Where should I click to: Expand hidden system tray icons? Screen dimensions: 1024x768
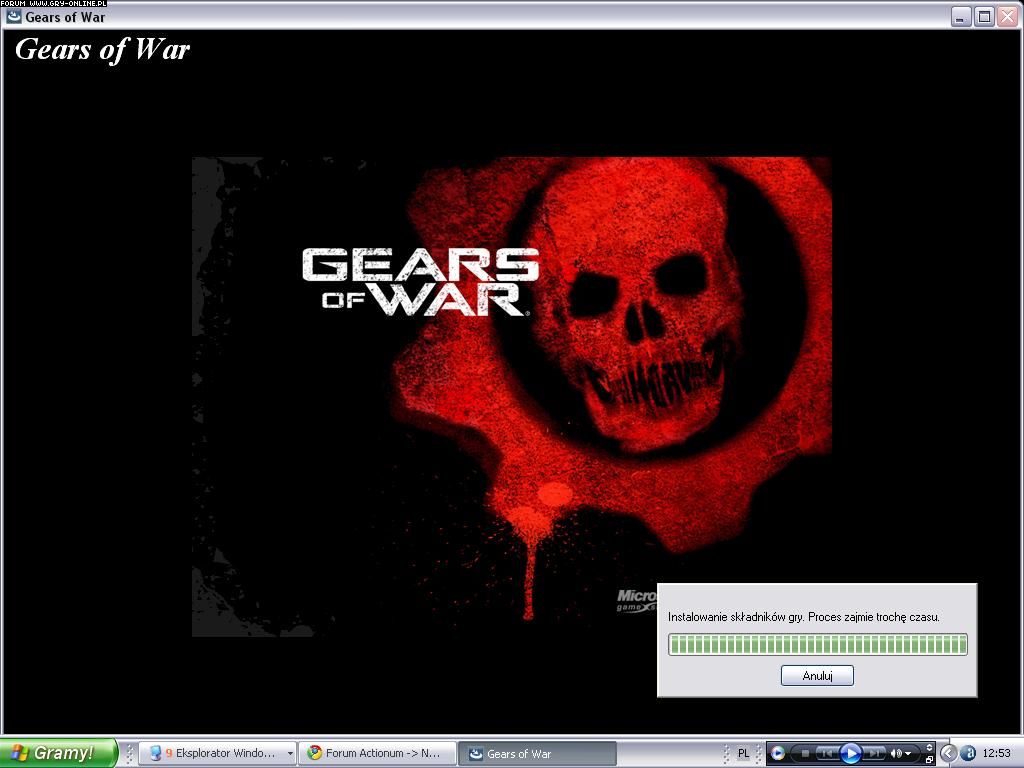tap(948, 753)
